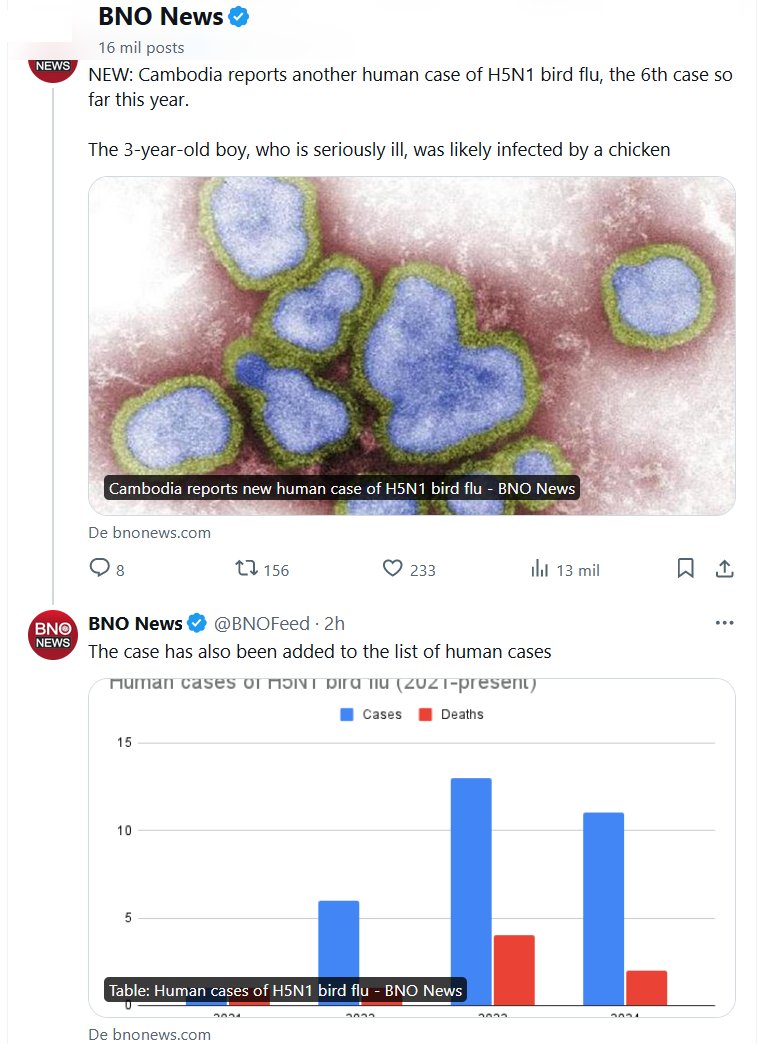Click the BNO News header title
The image size is (770, 1044).
pos(160,17)
